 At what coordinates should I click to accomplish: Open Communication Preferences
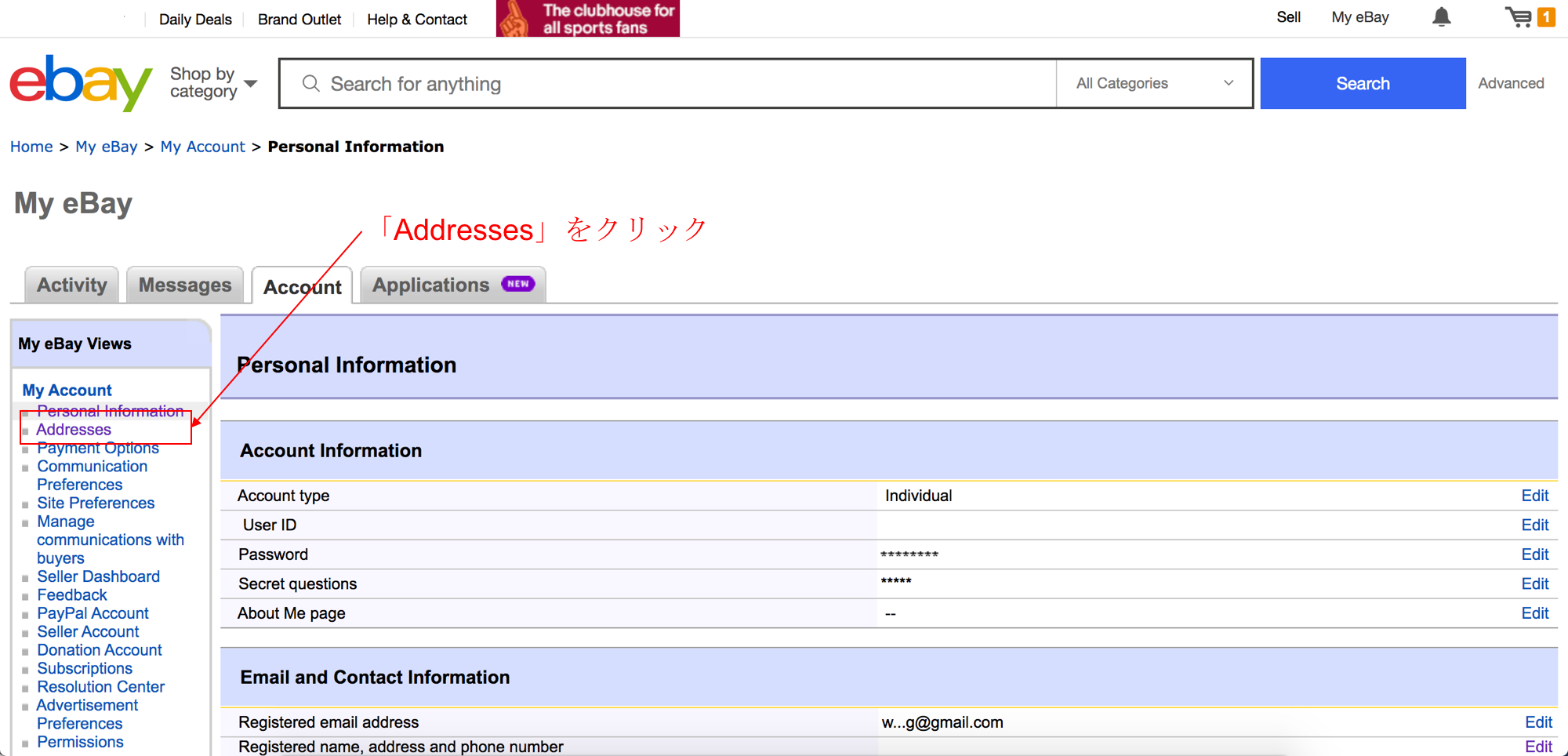click(x=92, y=475)
